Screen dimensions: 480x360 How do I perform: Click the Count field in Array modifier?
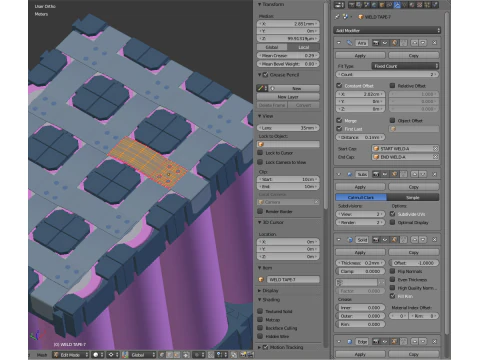point(387,74)
